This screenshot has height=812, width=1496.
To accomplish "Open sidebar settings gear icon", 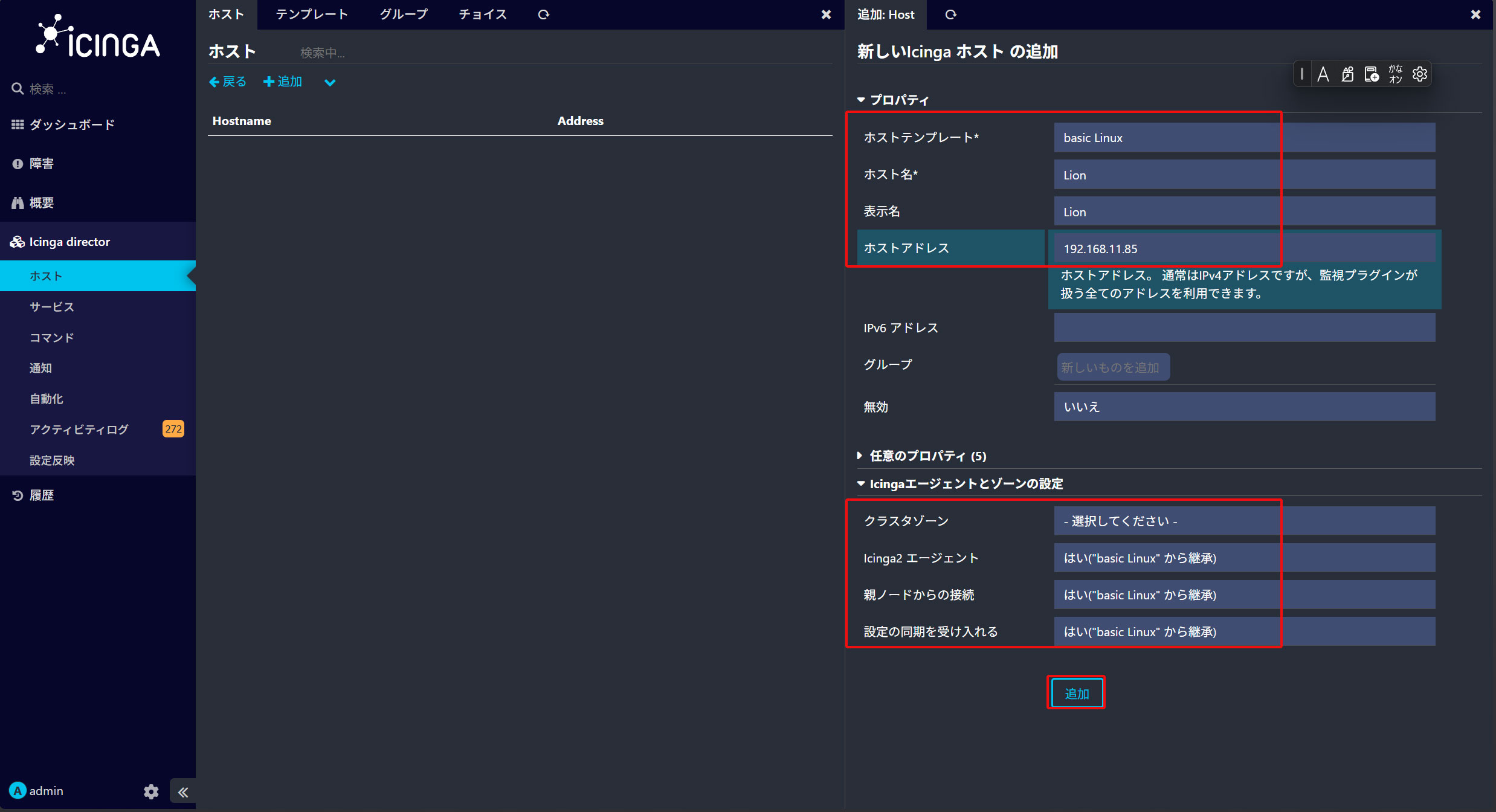I will point(151,791).
